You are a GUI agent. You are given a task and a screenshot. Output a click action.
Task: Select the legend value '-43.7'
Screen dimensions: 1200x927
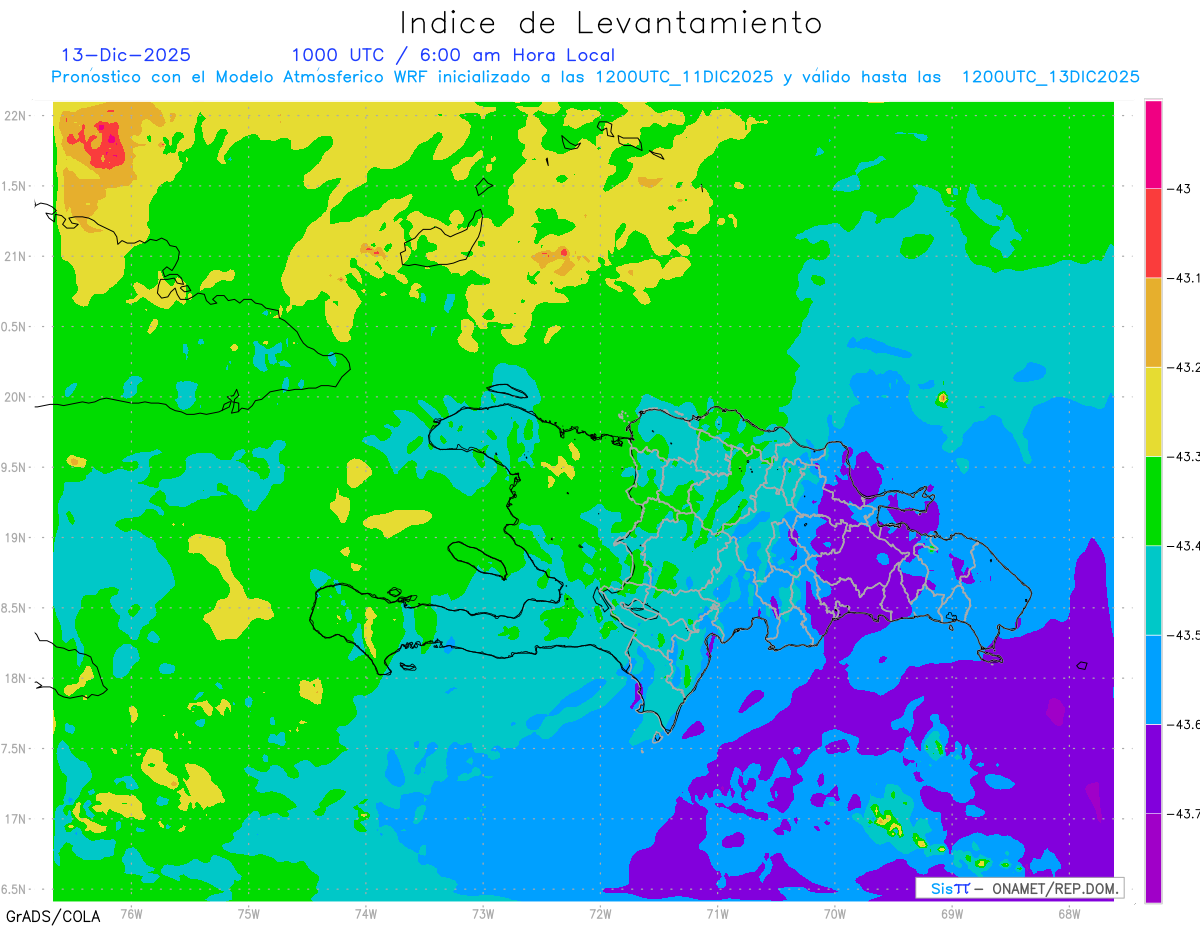click(x=1184, y=813)
